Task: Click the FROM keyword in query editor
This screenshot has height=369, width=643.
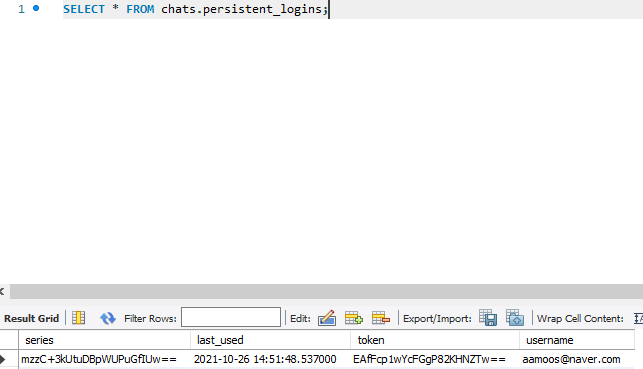Action: click(140, 9)
